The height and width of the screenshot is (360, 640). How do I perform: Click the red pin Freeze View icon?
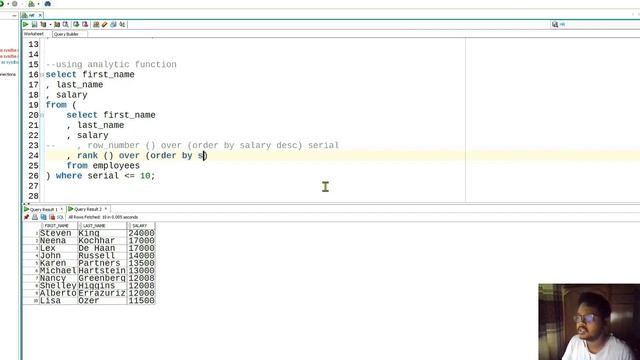(x=27, y=217)
